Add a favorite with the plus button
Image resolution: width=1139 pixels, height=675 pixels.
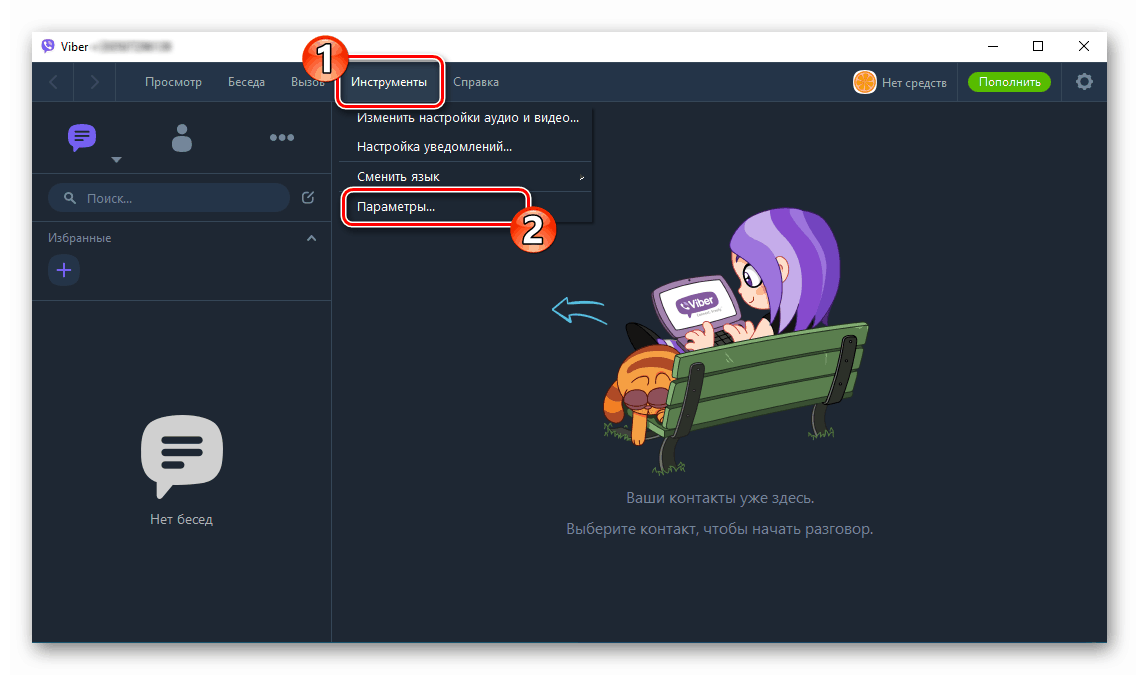click(64, 270)
